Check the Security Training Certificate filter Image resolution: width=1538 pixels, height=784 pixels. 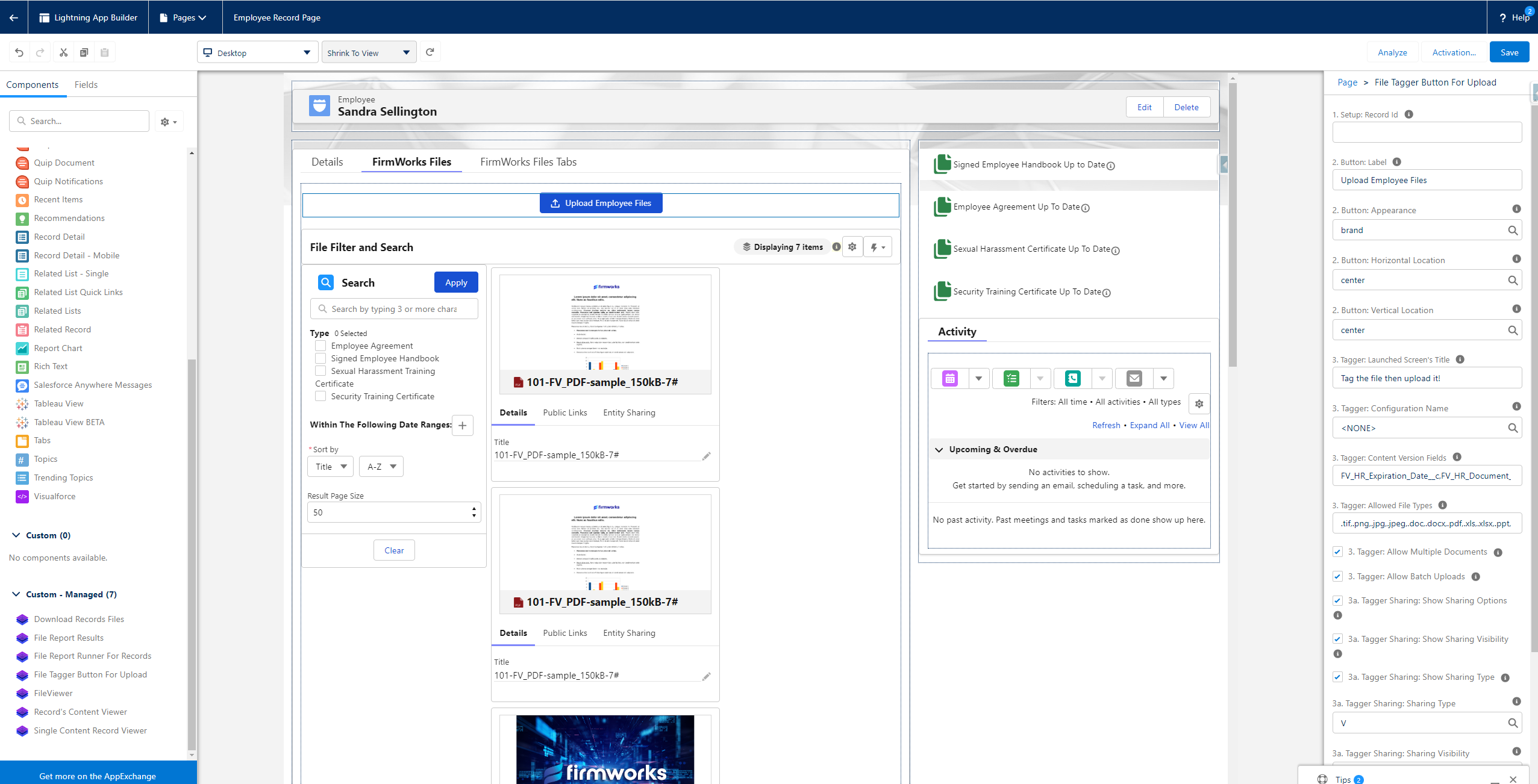point(320,396)
